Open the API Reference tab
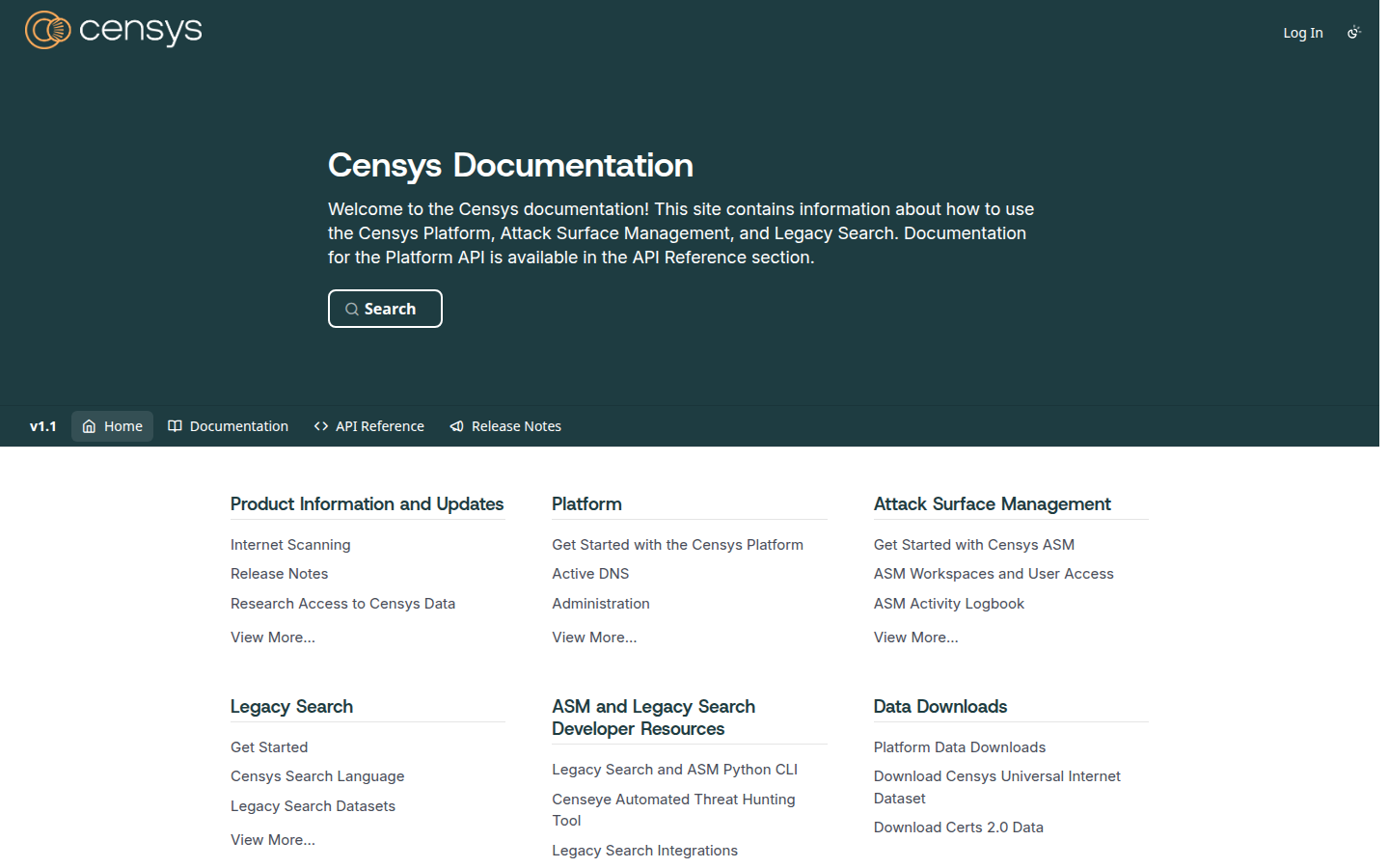1389x868 pixels. pyautogui.click(x=369, y=426)
